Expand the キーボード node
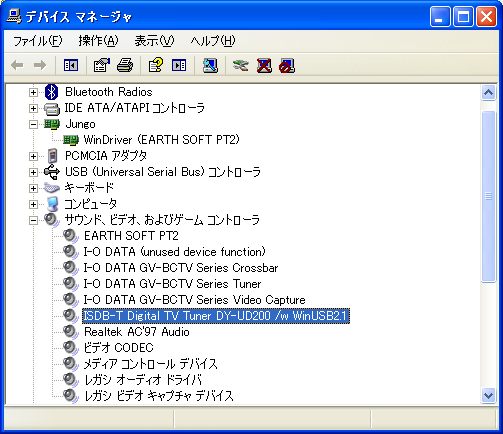Viewport: 503px width, 434px height. pyautogui.click(x=33, y=188)
